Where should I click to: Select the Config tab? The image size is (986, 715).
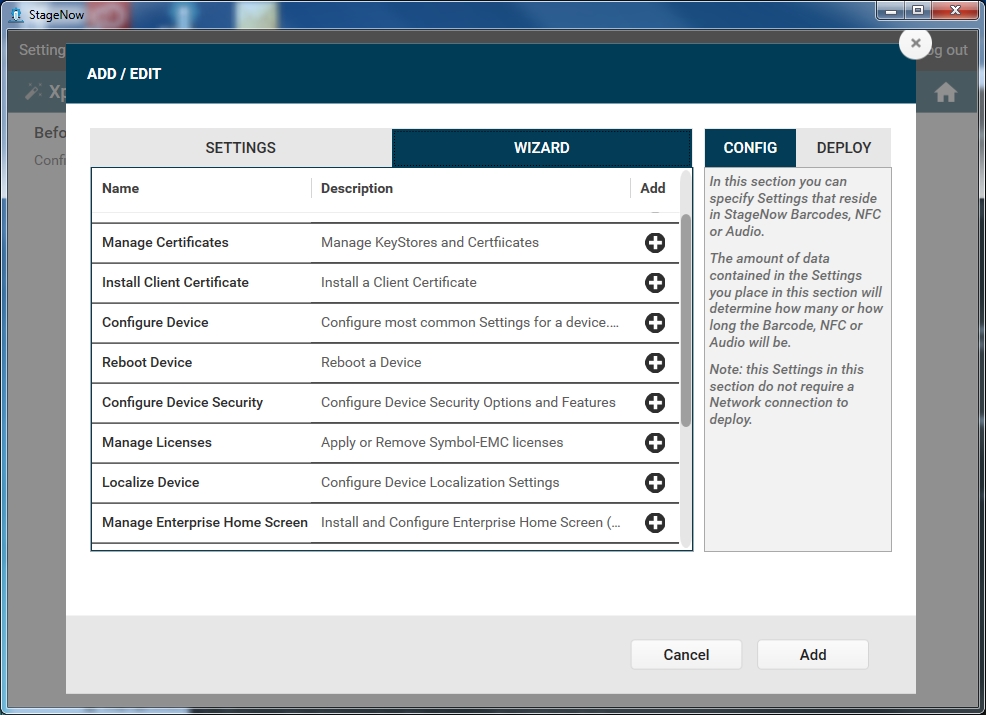(750, 148)
